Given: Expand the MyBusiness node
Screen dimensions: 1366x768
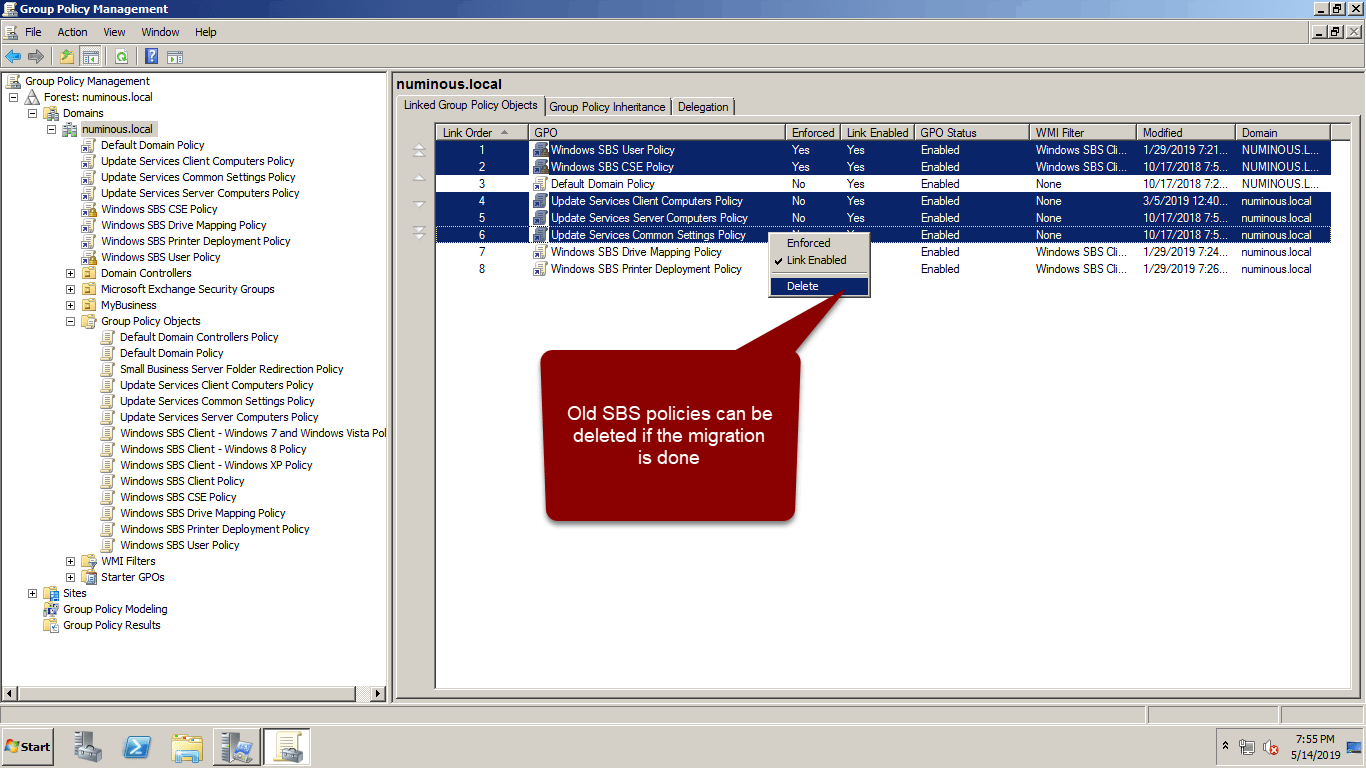Looking at the screenshot, I should tap(71, 305).
